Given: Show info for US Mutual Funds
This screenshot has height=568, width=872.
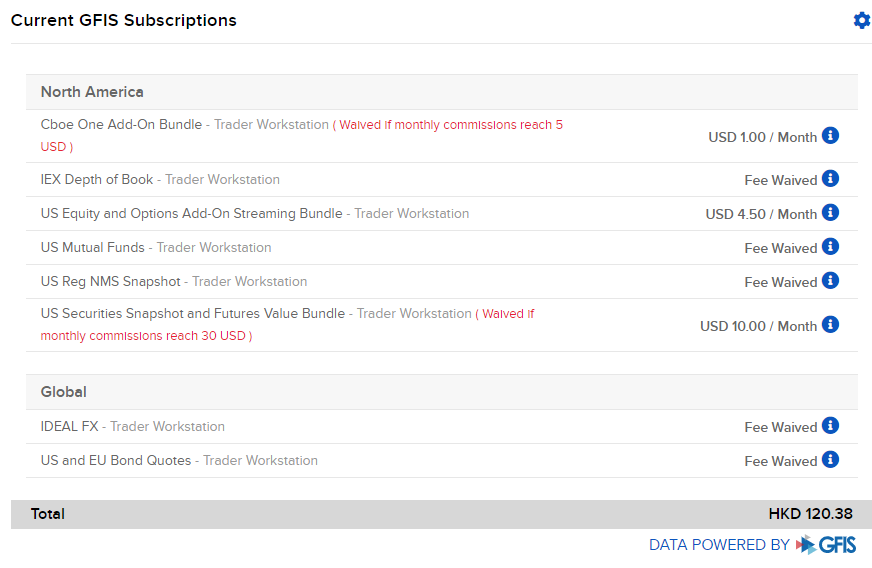Looking at the screenshot, I should (830, 247).
